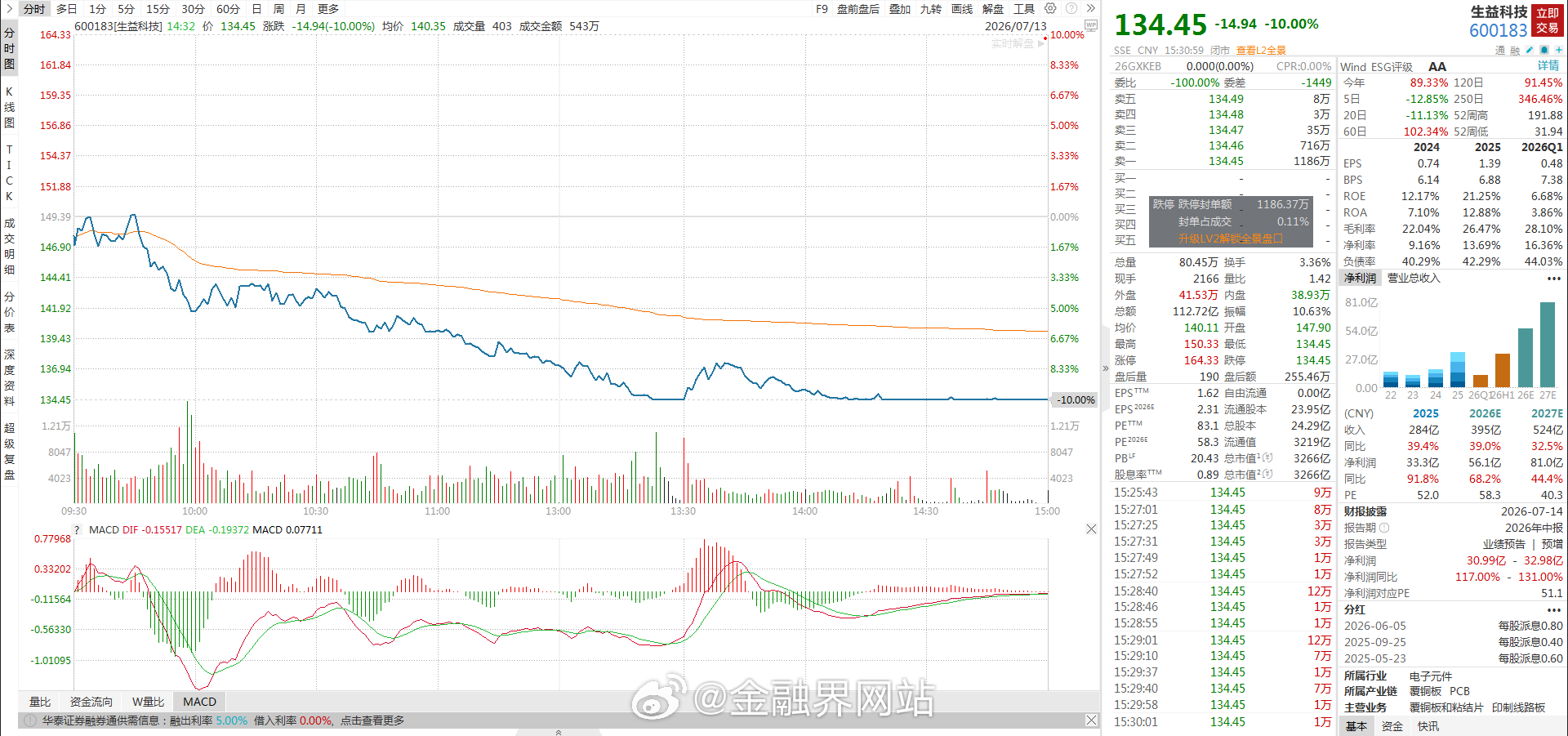The width and height of the screenshot is (1568, 736).
Task: Collapse the right panel splitter arrow
Action: point(1106,368)
